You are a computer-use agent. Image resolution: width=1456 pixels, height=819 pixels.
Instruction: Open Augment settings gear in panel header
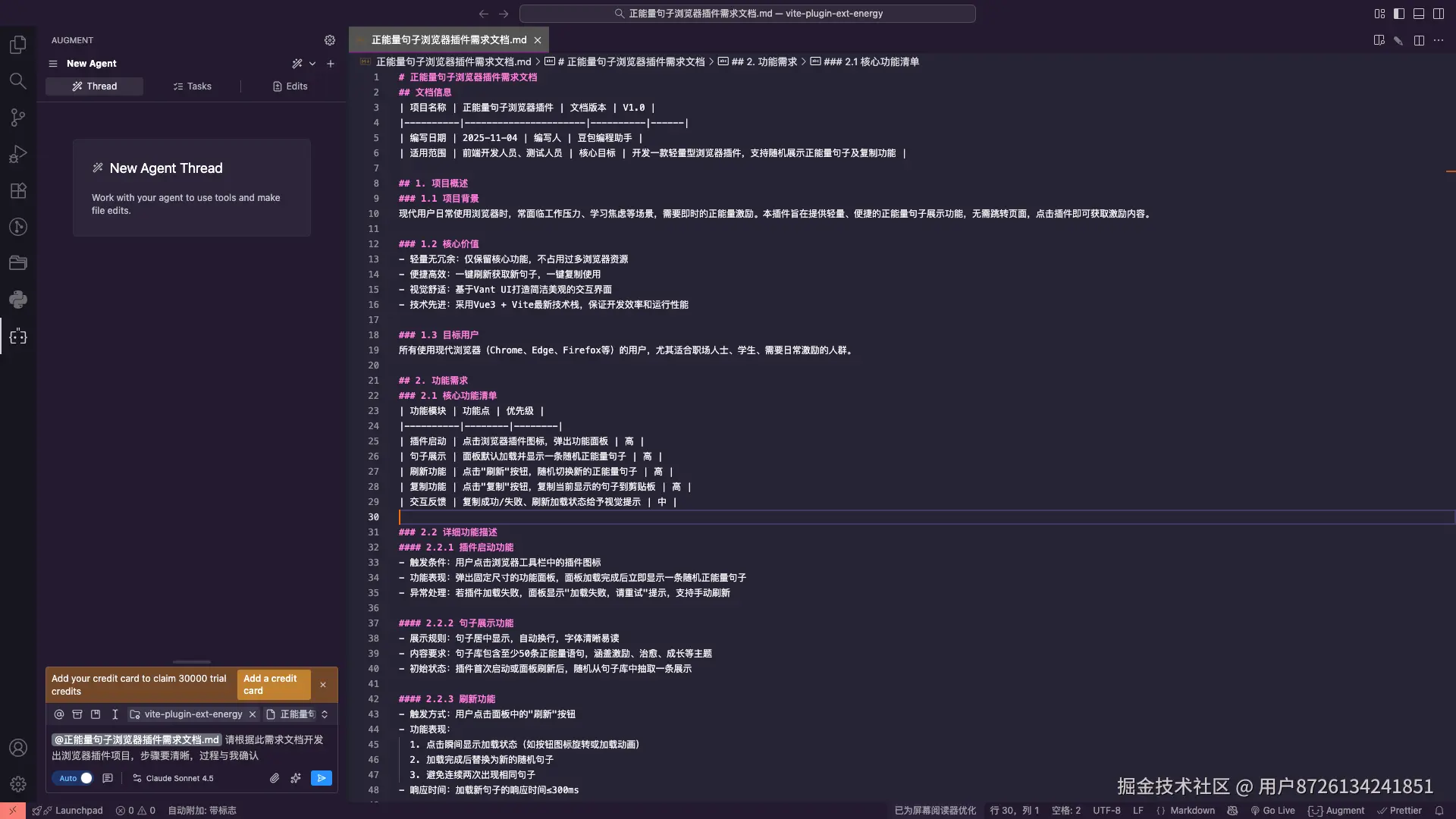330,40
